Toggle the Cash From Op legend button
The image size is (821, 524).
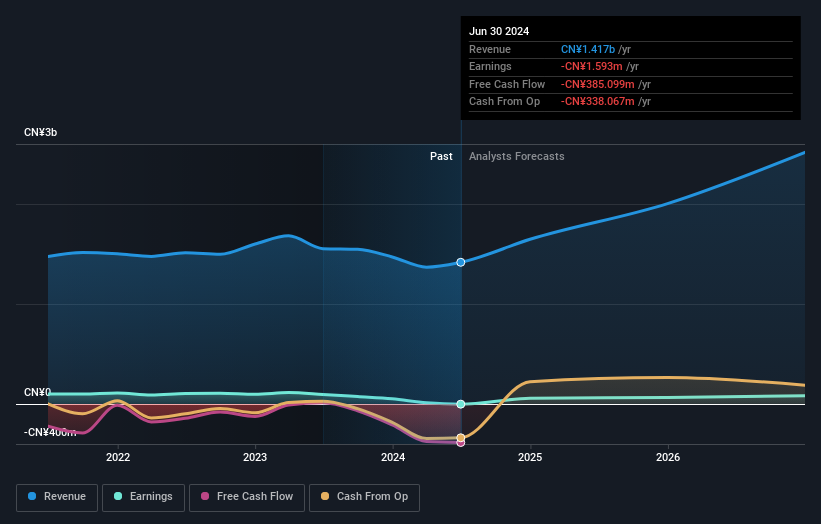364,497
